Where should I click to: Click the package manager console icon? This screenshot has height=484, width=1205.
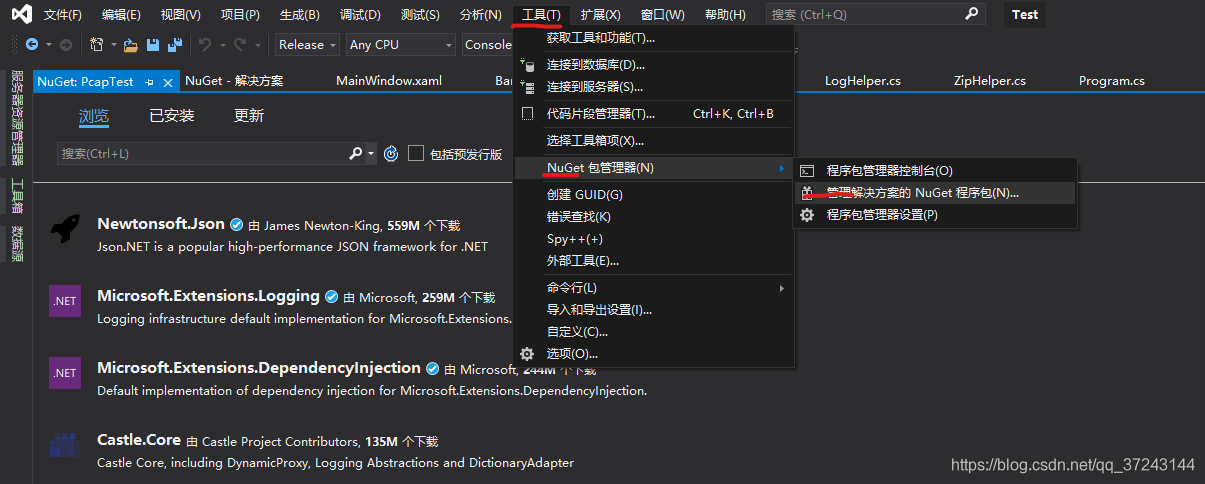point(807,171)
